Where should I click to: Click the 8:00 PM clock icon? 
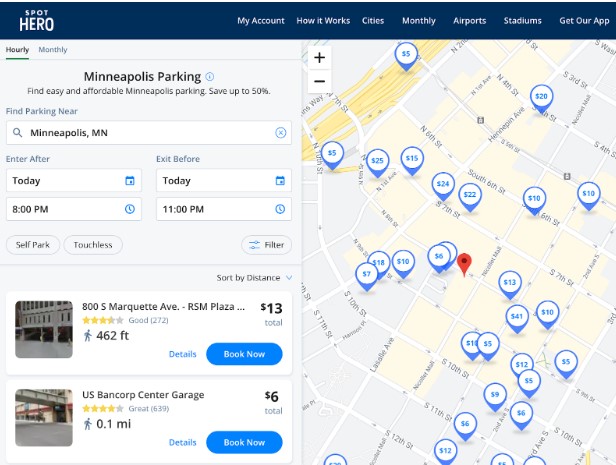pos(130,209)
